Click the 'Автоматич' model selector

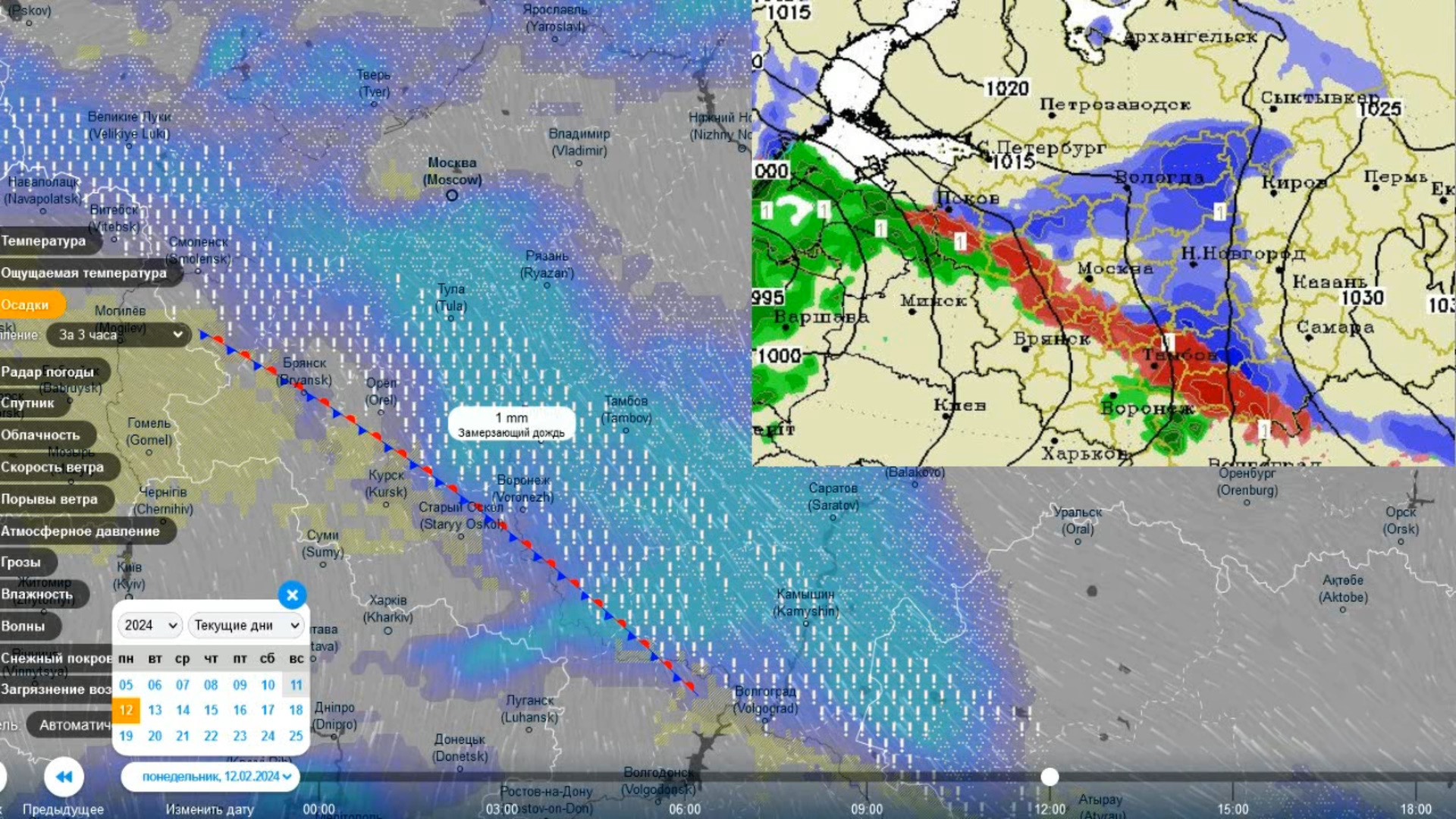[74, 725]
